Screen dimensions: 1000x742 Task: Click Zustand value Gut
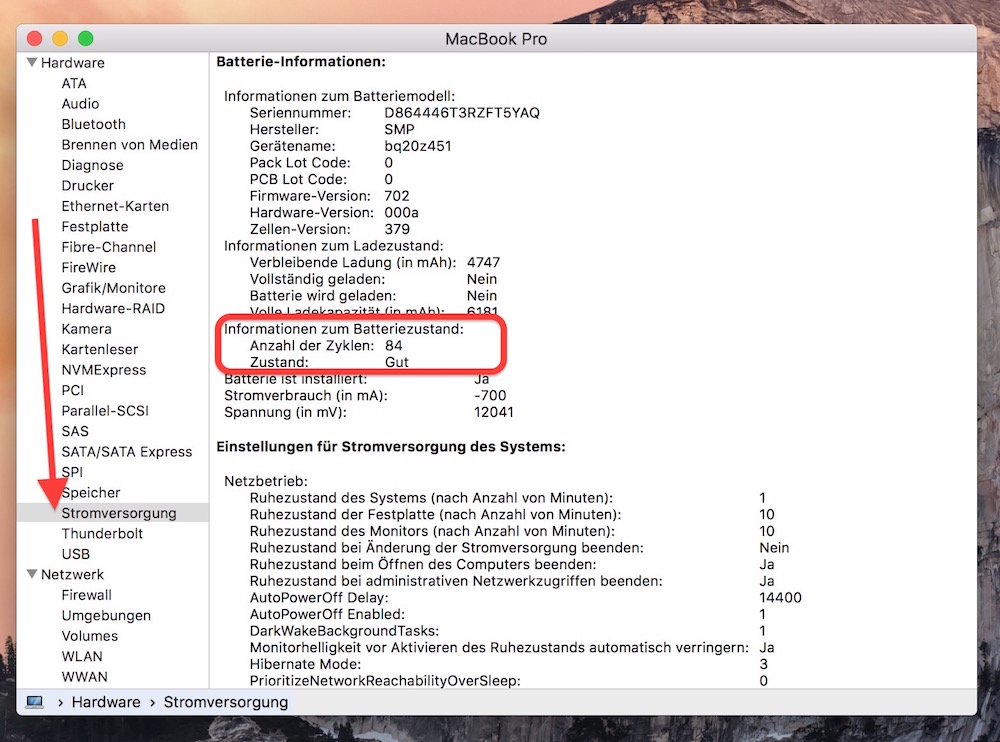coord(397,362)
